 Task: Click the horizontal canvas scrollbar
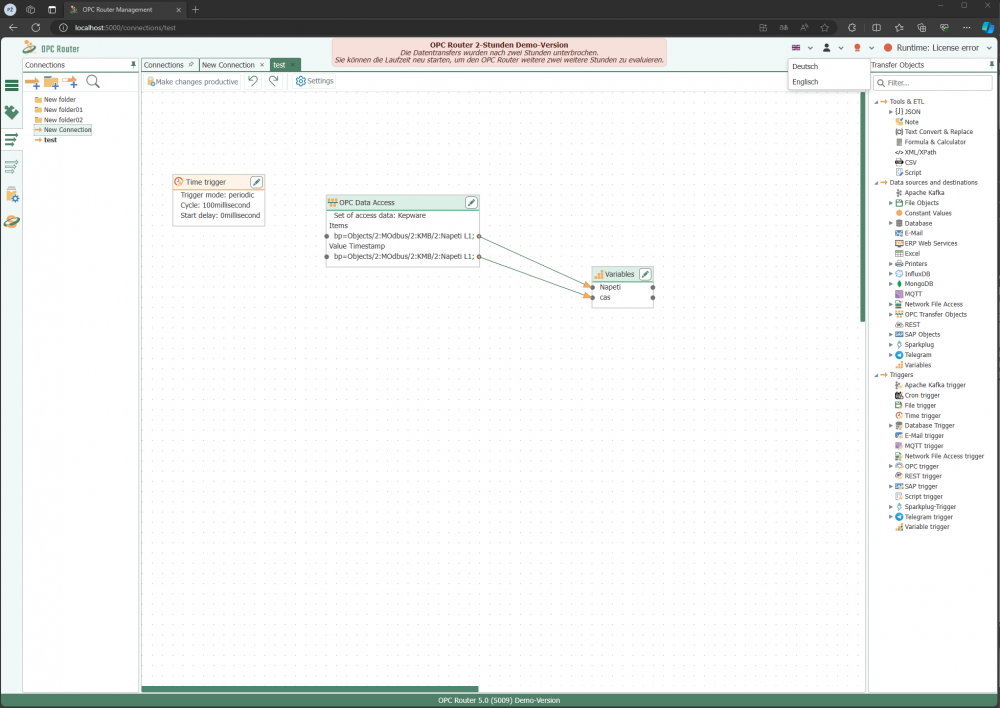click(x=310, y=689)
